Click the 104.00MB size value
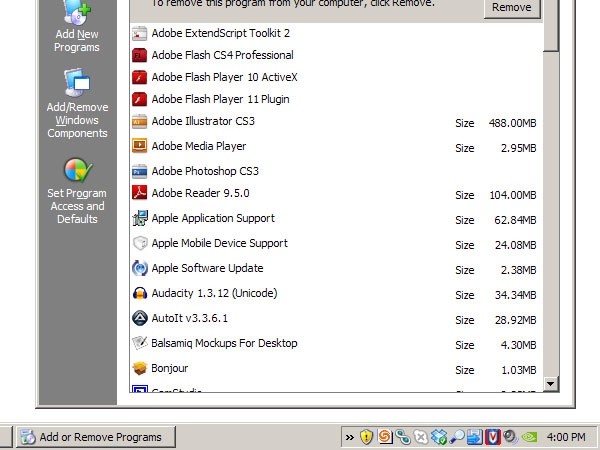600x450 pixels. 513,195
